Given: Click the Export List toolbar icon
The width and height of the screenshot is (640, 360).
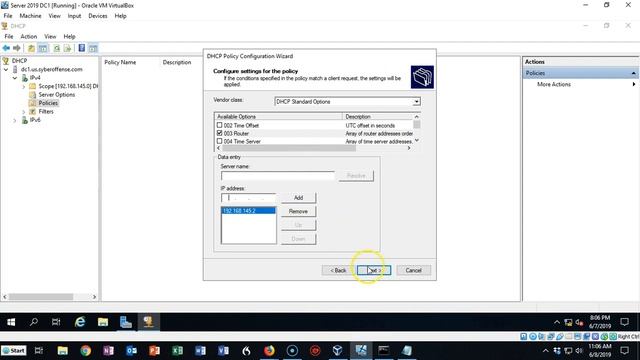Looking at the screenshot, I should pos(67,48).
